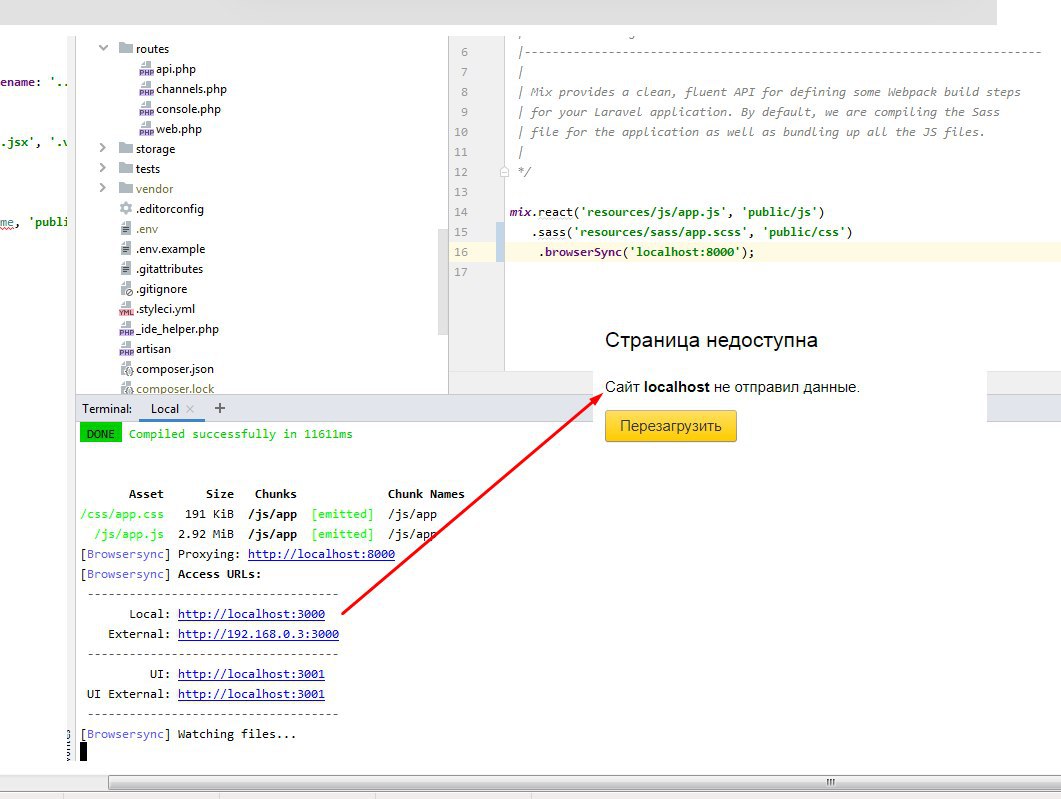Screen dimensions: 1061x799
Task: Place cursor in .browserSync code line
Action: coord(646,252)
